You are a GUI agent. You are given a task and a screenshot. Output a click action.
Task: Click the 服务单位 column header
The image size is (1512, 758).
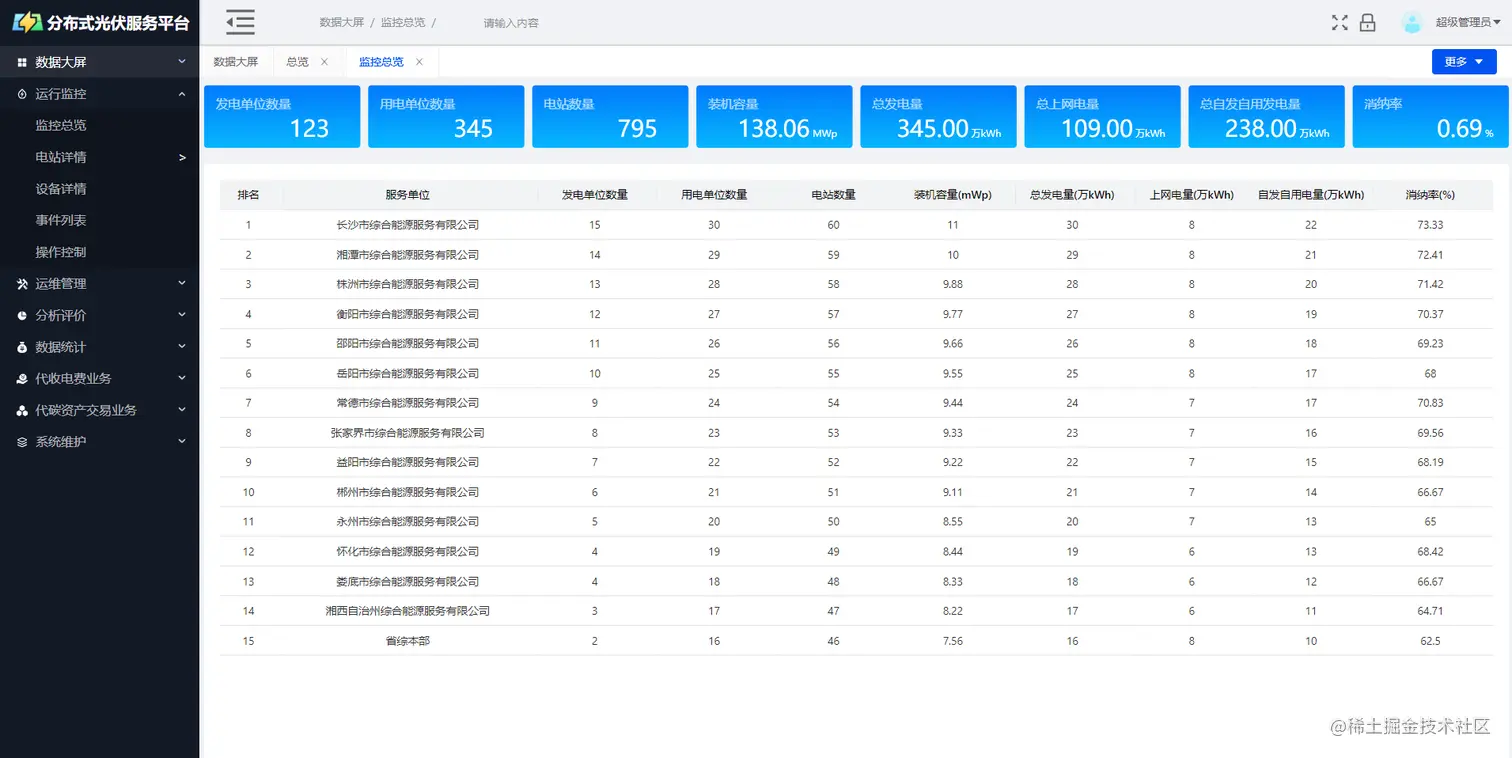408,195
